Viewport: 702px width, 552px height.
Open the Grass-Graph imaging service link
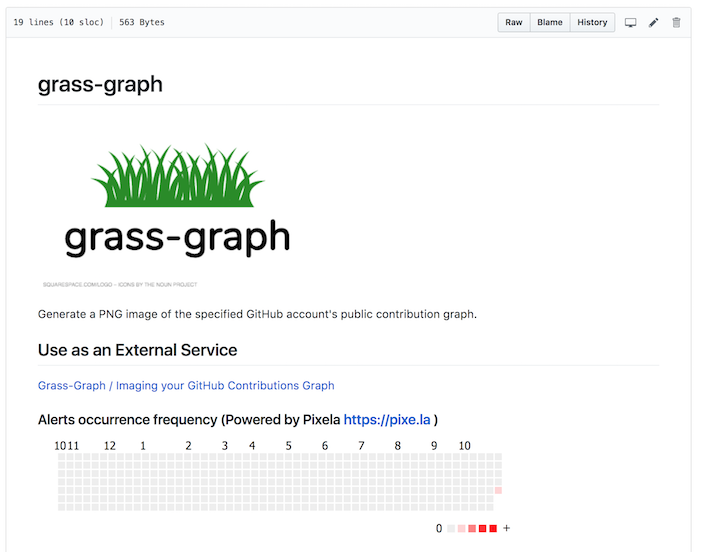click(186, 385)
